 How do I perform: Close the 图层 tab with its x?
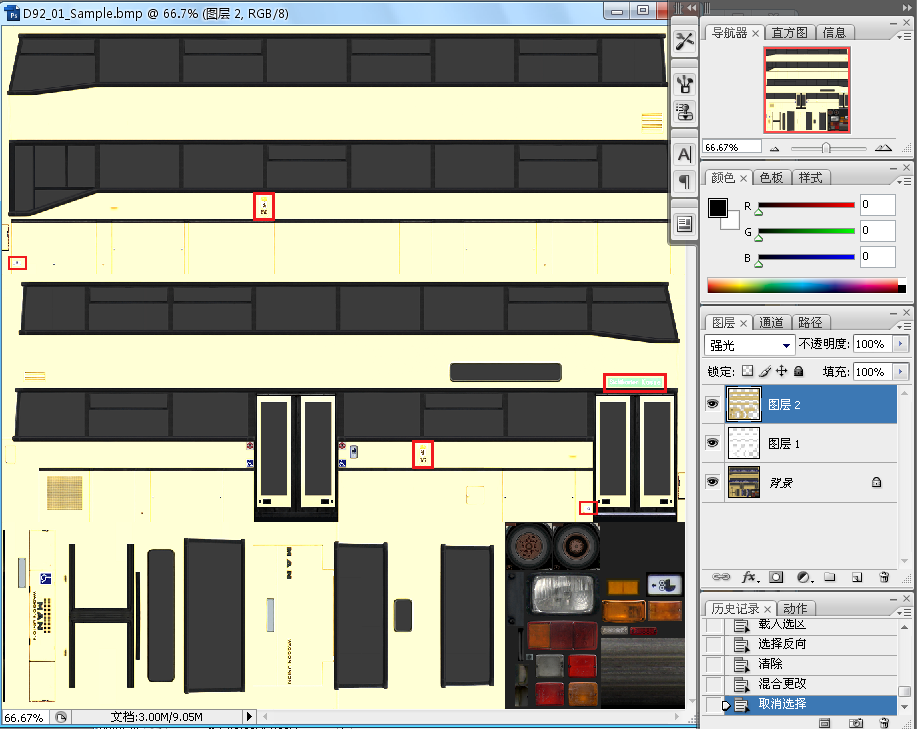click(x=743, y=323)
